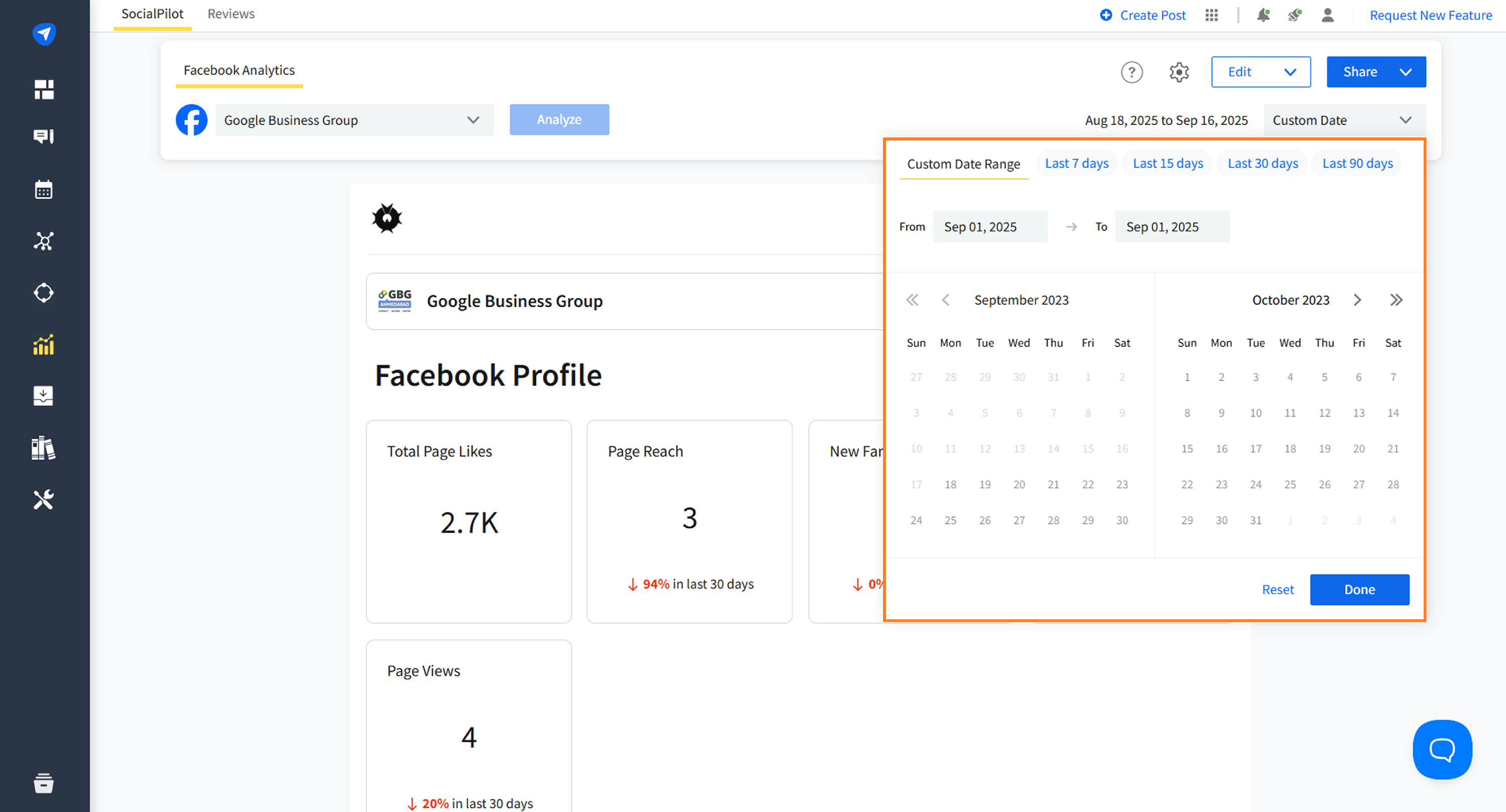Select September 18 in the calendar
Image resolution: width=1506 pixels, height=812 pixels.
point(951,484)
